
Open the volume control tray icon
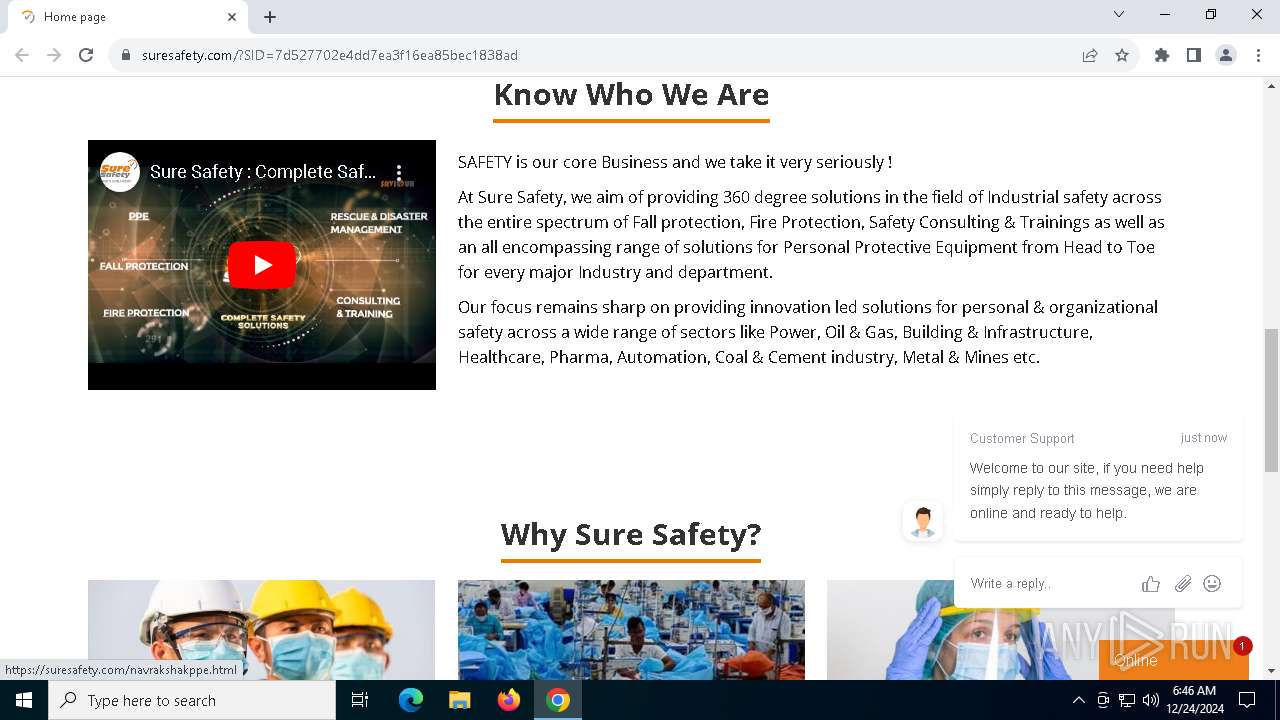click(1151, 700)
